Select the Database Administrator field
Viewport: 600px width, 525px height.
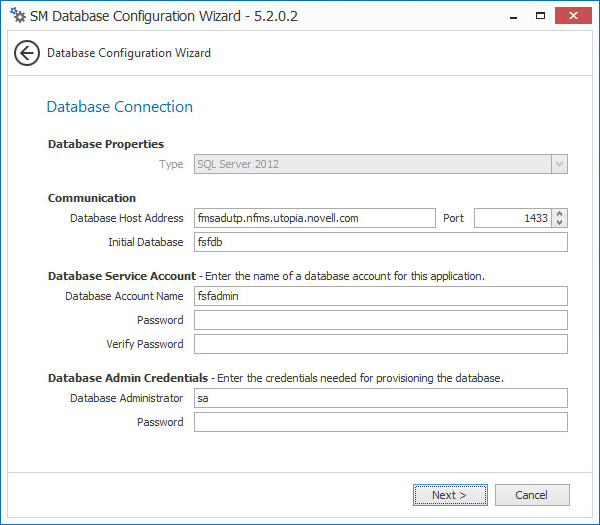tap(380, 398)
